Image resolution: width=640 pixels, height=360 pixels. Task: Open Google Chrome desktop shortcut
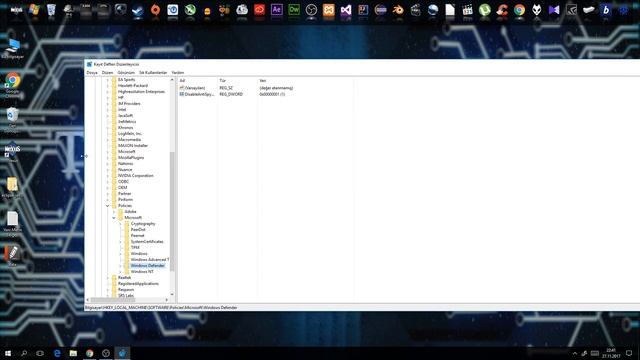(x=13, y=85)
